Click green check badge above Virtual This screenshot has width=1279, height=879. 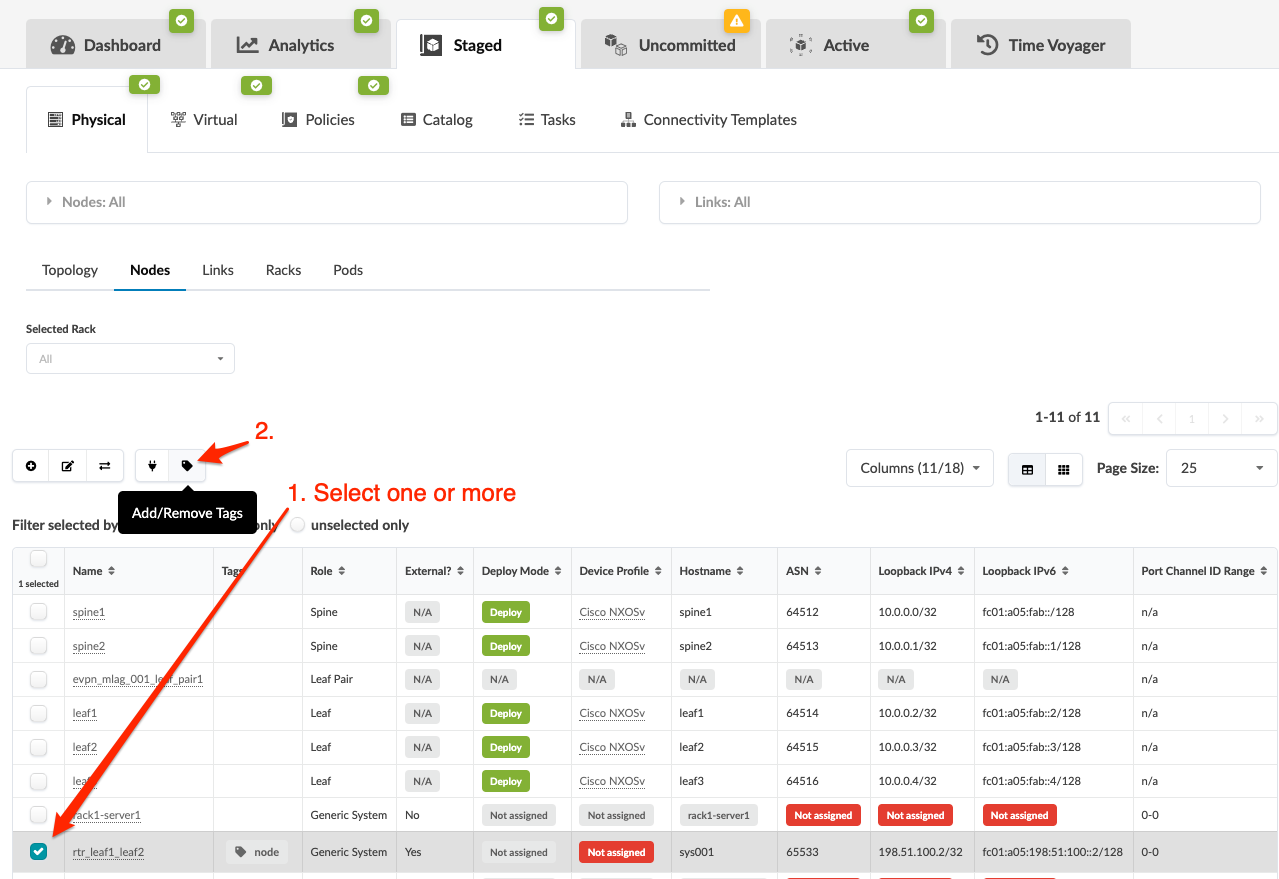(x=257, y=86)
